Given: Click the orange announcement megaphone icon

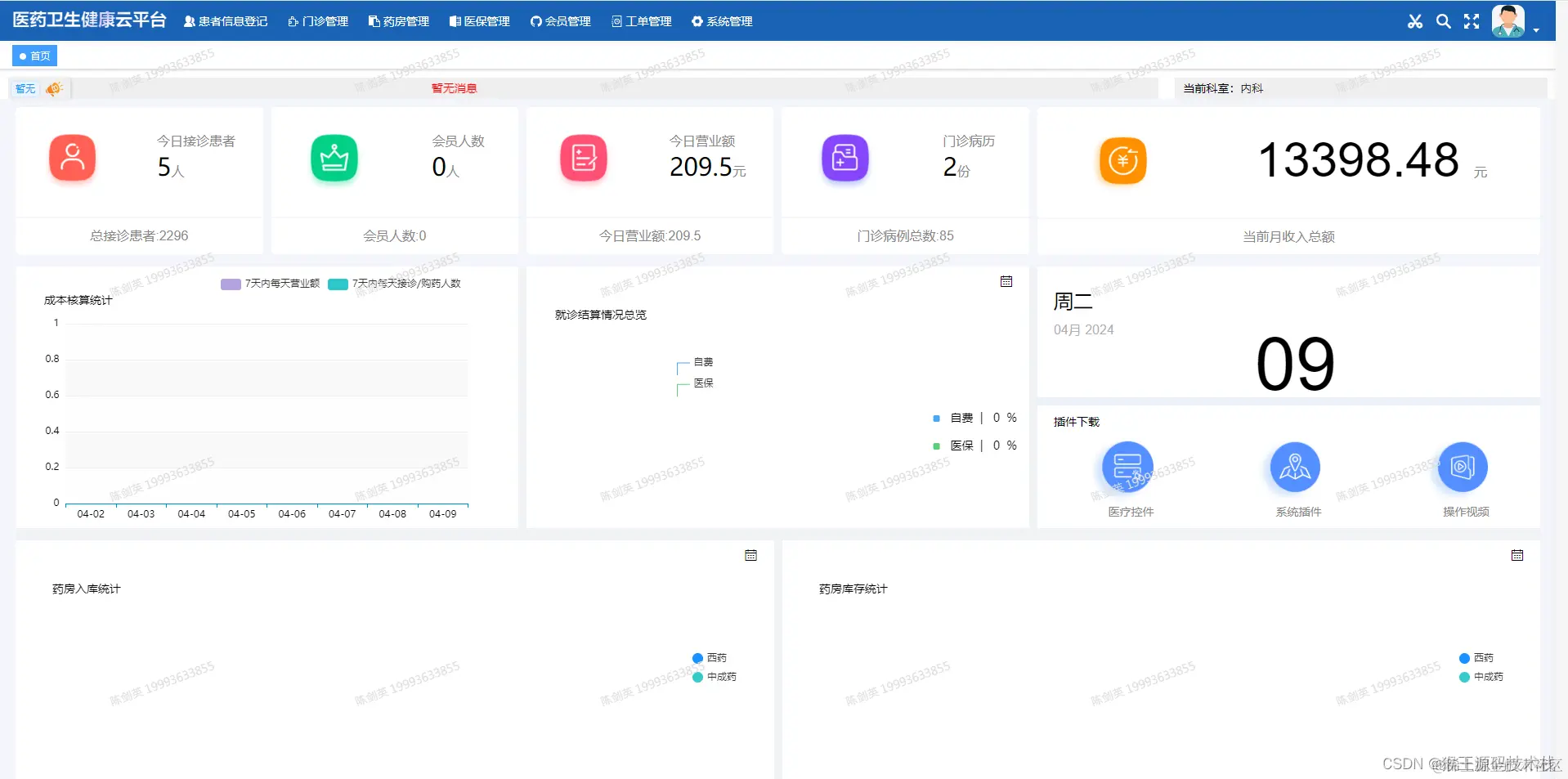Looking at the screenshot, I should click(53, 88).
